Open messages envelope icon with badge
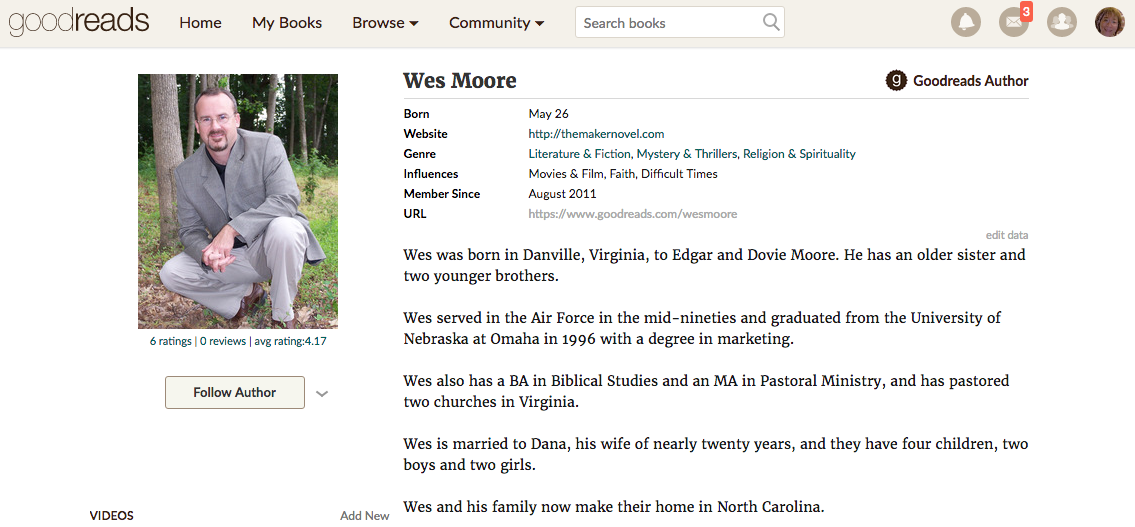1135x527 pixels. click(1015, 21)
